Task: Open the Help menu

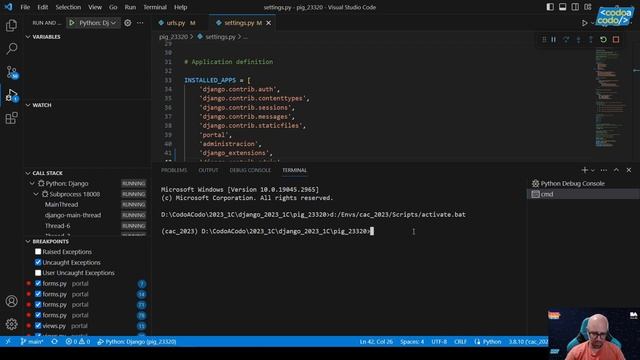Action: click(x=180, y=7)
